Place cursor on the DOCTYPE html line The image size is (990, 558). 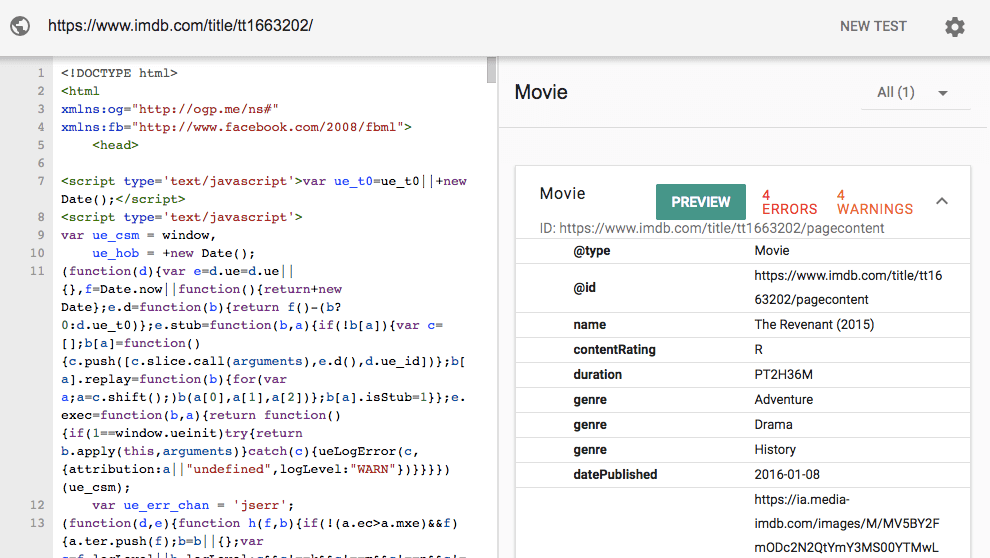(119, 73)
